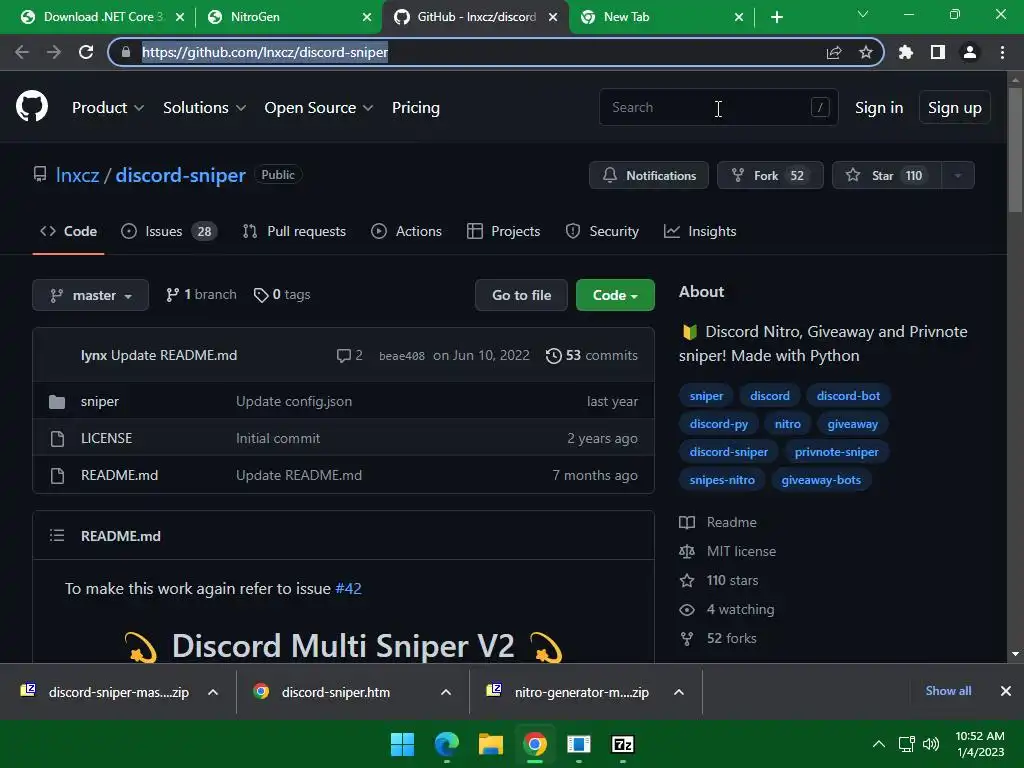Open the green Code dropdown button
This screenshot has width=1024, height=768.
(615, 295)
